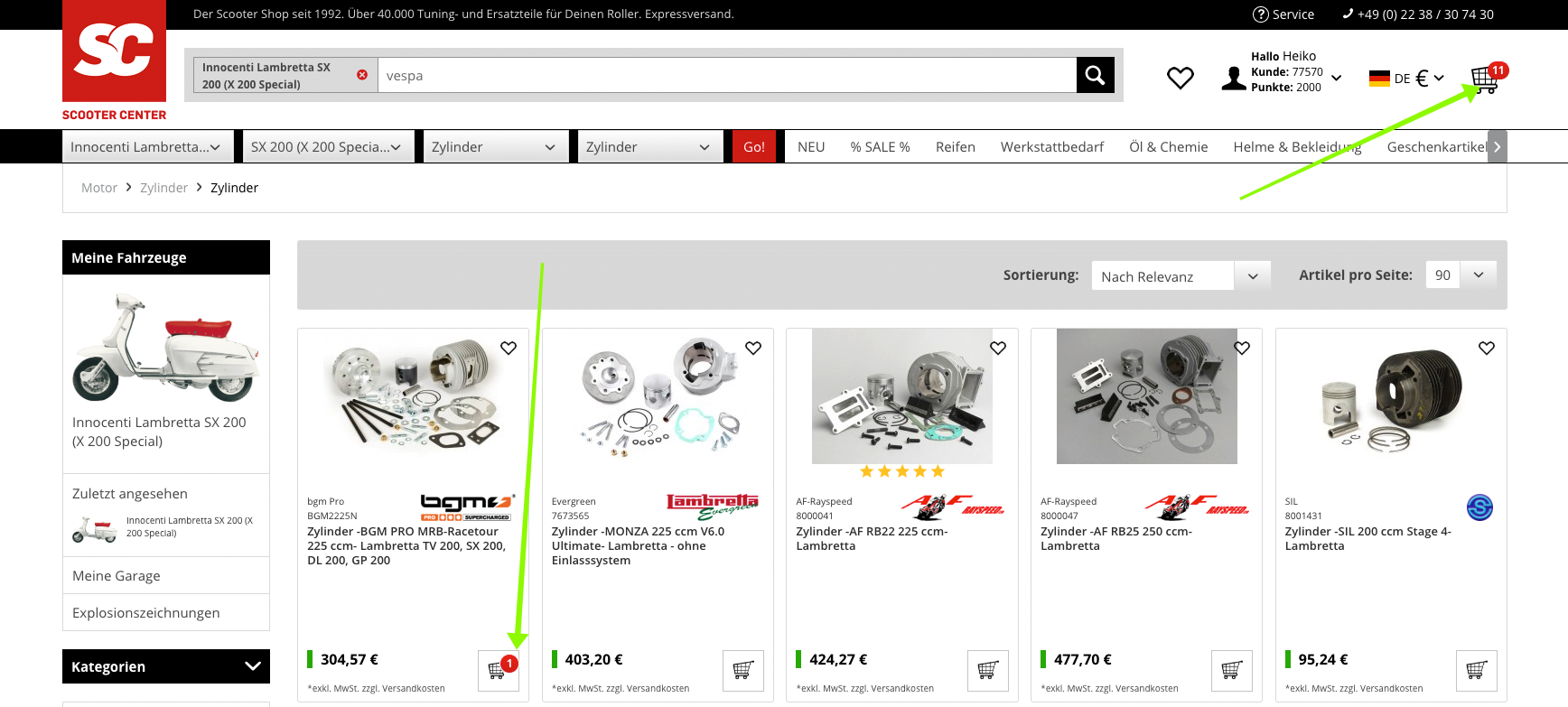Change articles per page from 90
This screenshot has width=1568, height=707.
[1461, 275]
